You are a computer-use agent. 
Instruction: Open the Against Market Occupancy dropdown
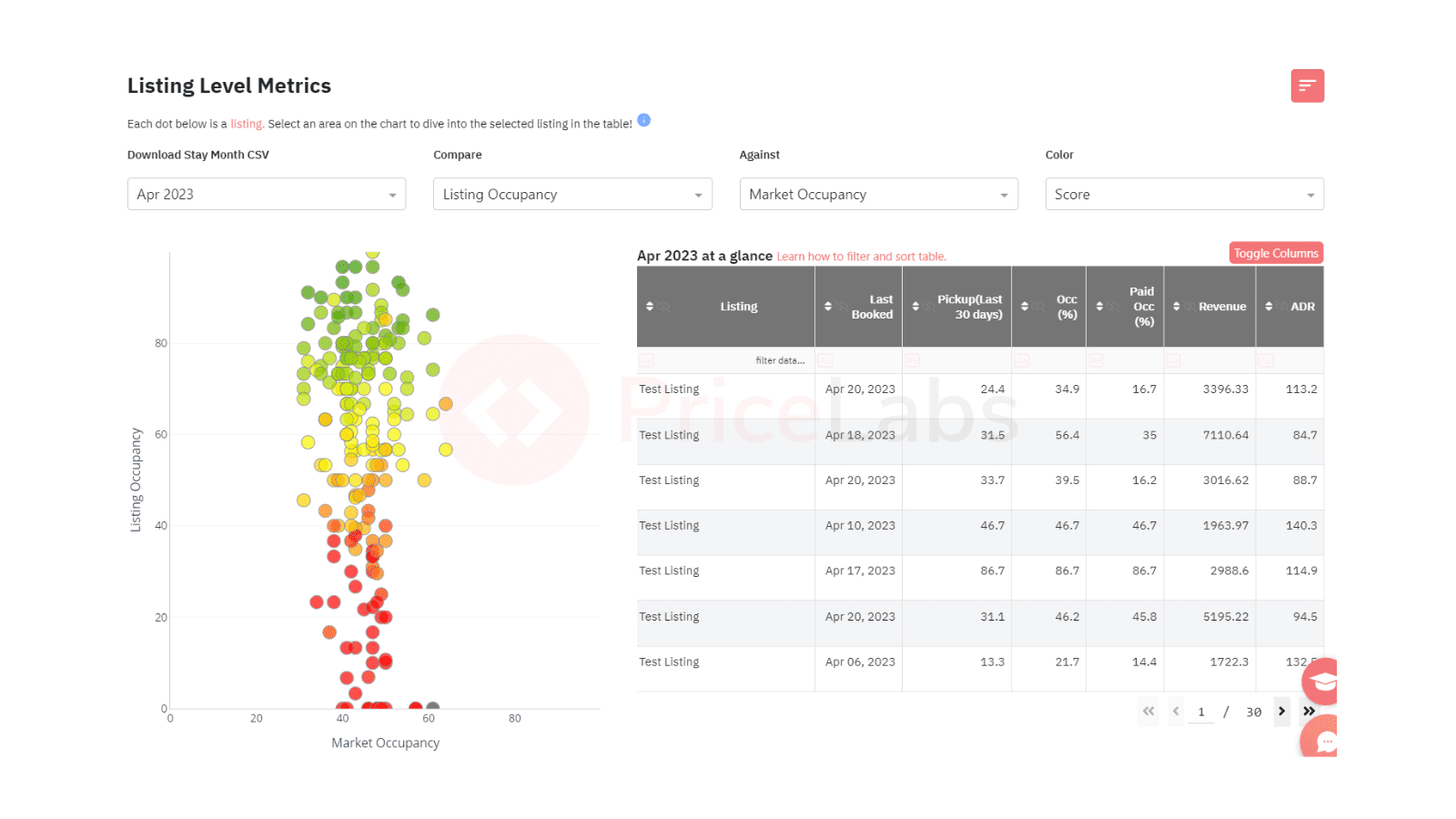pyautogui.click(x=878, y=194)
